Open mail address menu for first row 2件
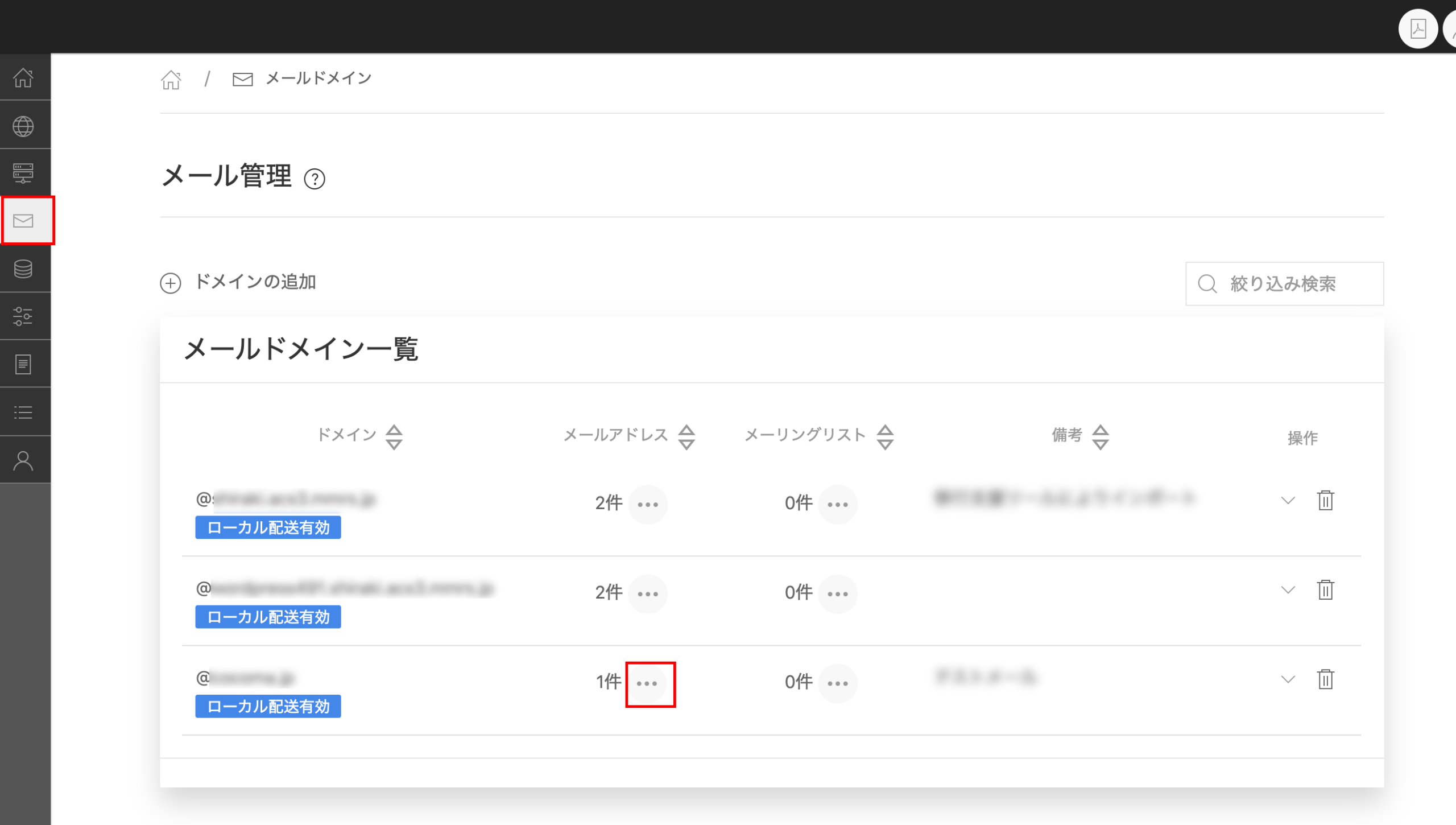 [x=648, y=504]
